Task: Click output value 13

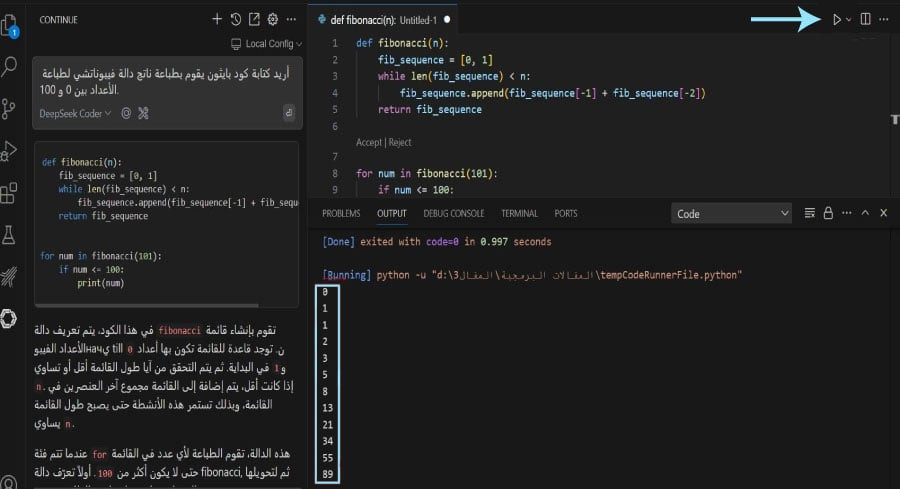Action: [x=327, y=408]
